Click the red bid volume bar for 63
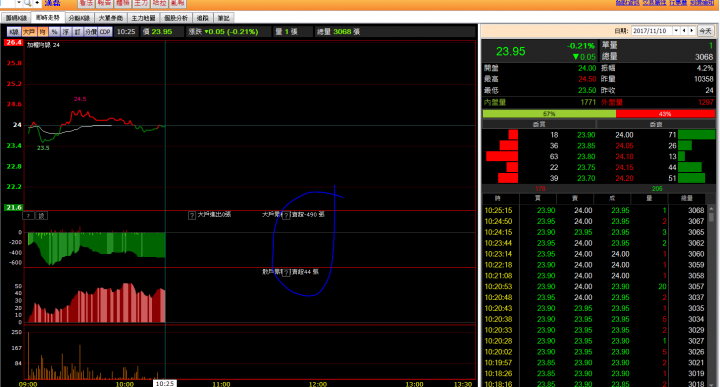720x387 pixels. 502,157
